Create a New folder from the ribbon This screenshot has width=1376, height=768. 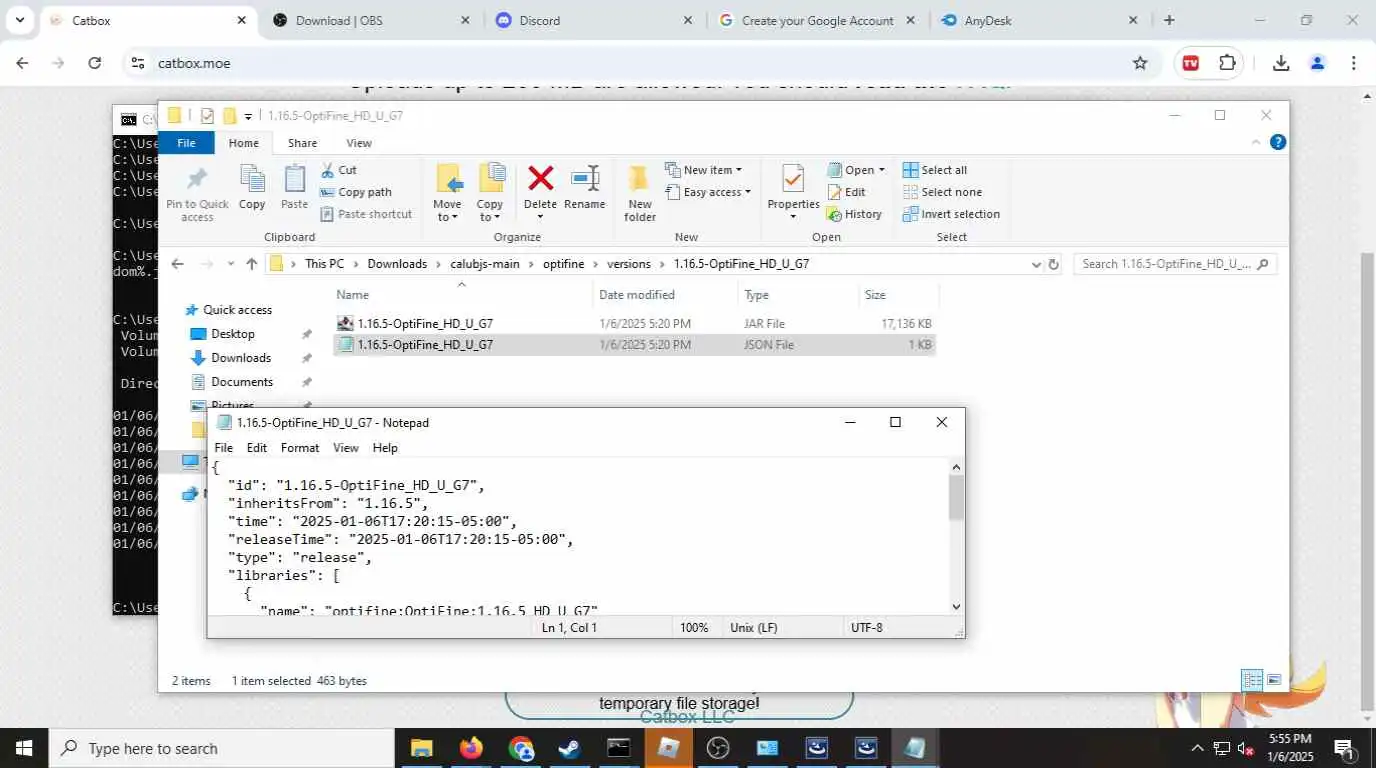640,194
